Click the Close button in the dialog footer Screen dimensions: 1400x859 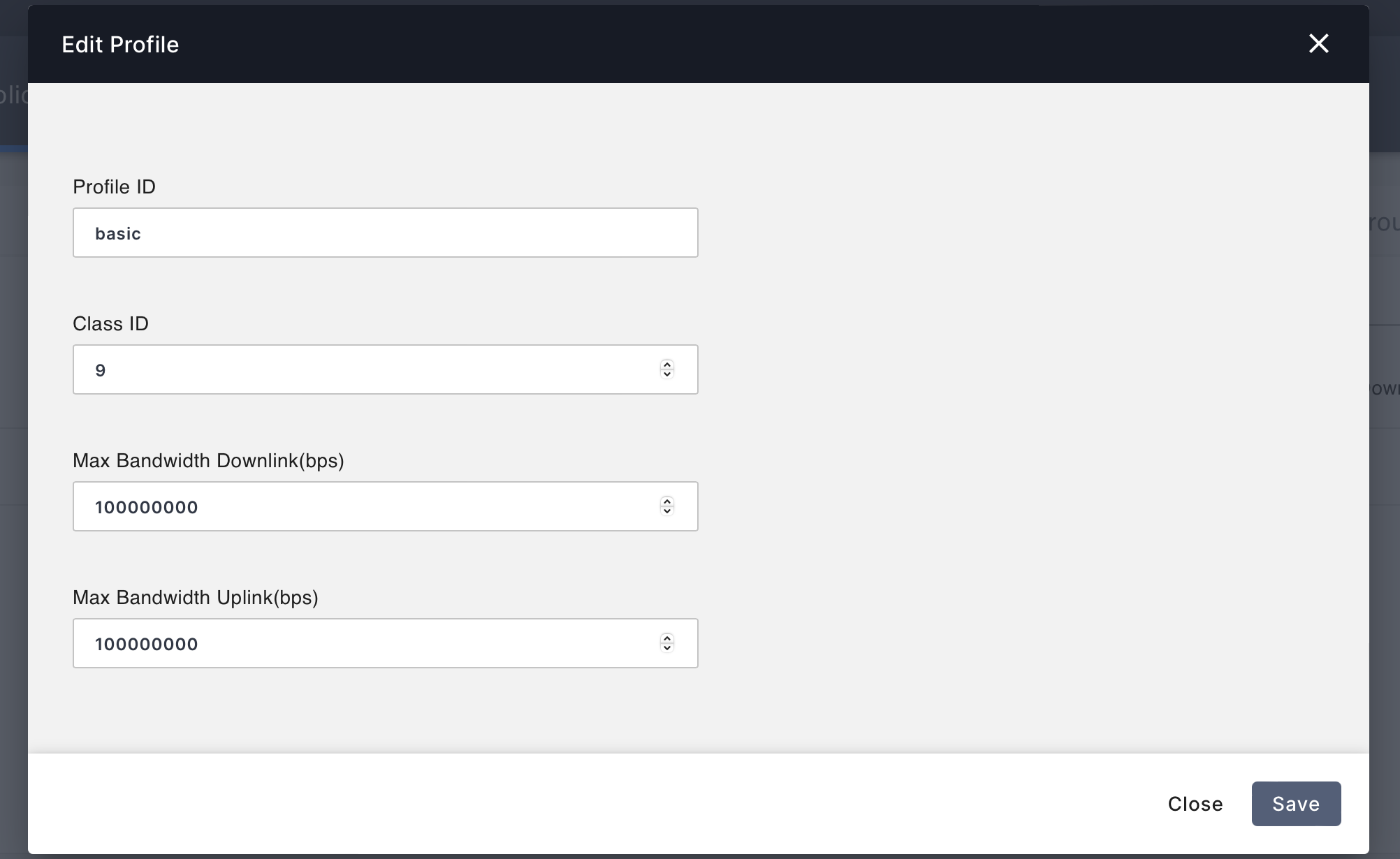point(1195,804)
